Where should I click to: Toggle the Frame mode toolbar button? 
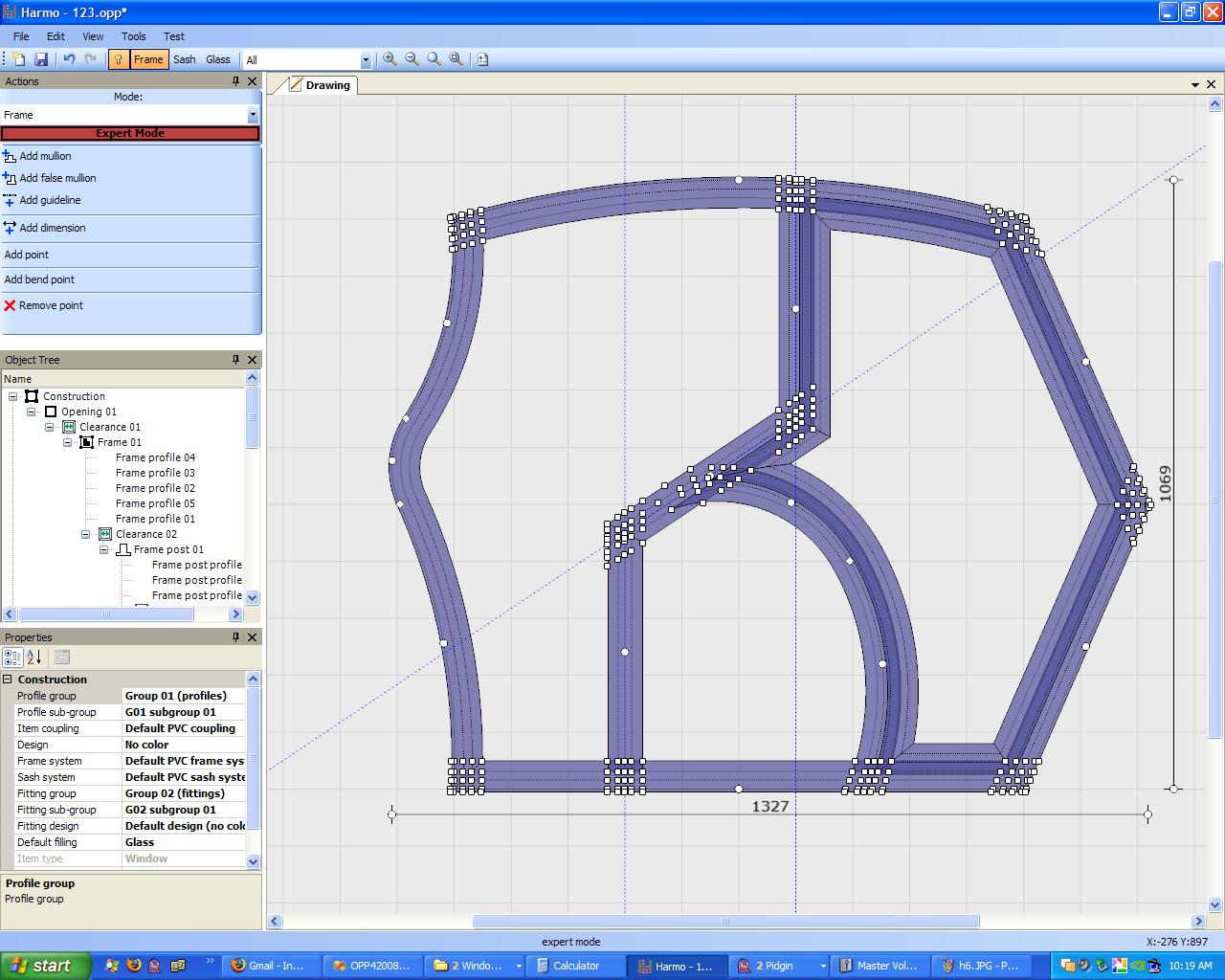pyautogui.click(x=147, y=59)
